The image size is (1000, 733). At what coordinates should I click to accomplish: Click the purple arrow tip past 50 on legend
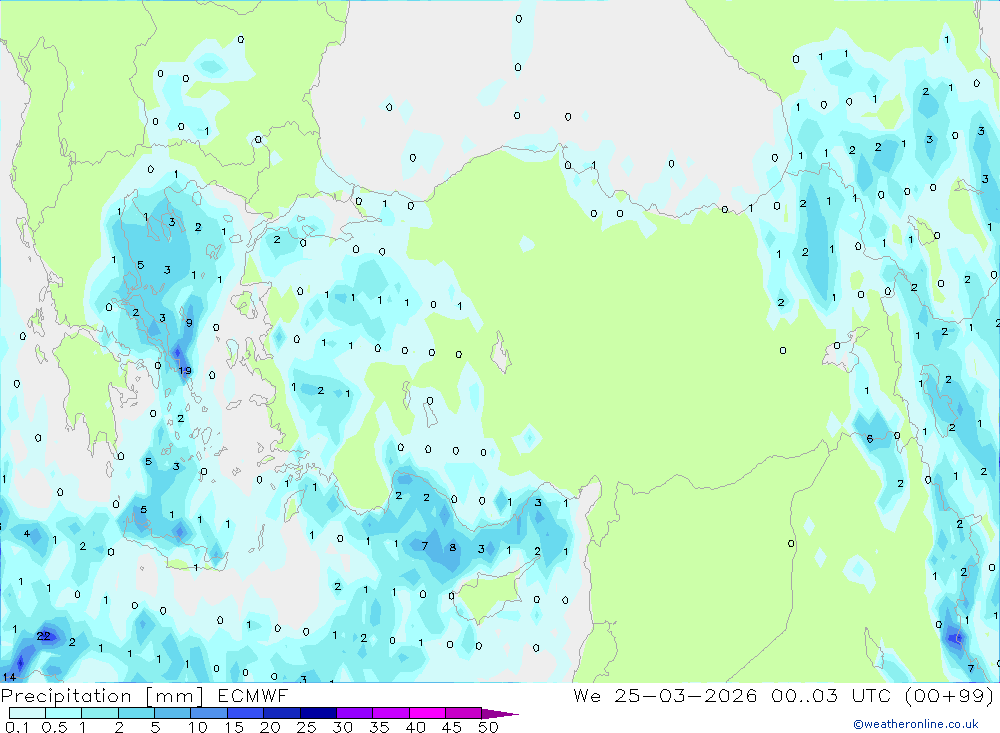pyautogui.click(x=500, y=713)
